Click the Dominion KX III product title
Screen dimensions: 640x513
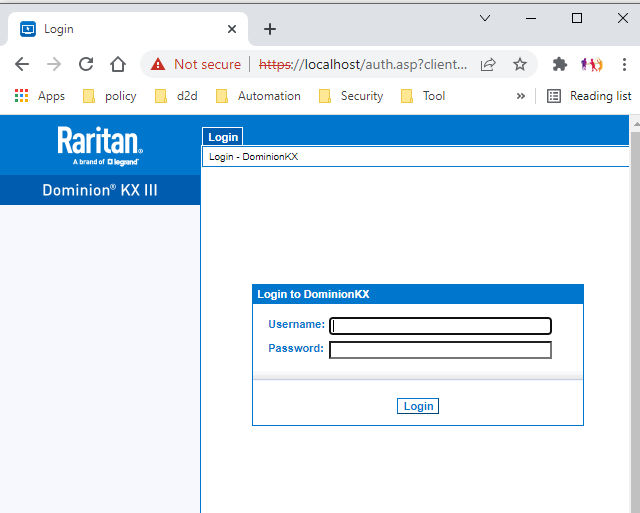[100, 190]
